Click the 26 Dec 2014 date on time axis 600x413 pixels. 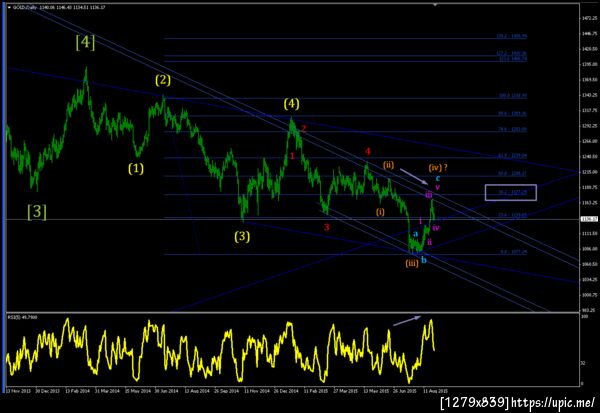(286, 391)
